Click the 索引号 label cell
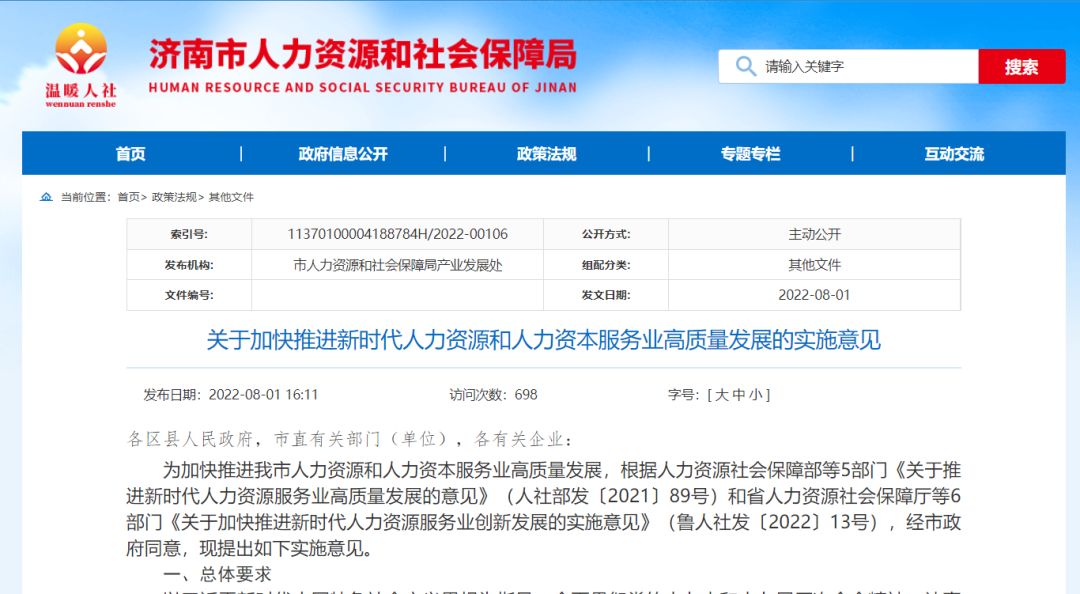Viewport: 1080px width, 594px height. (189, 234)
